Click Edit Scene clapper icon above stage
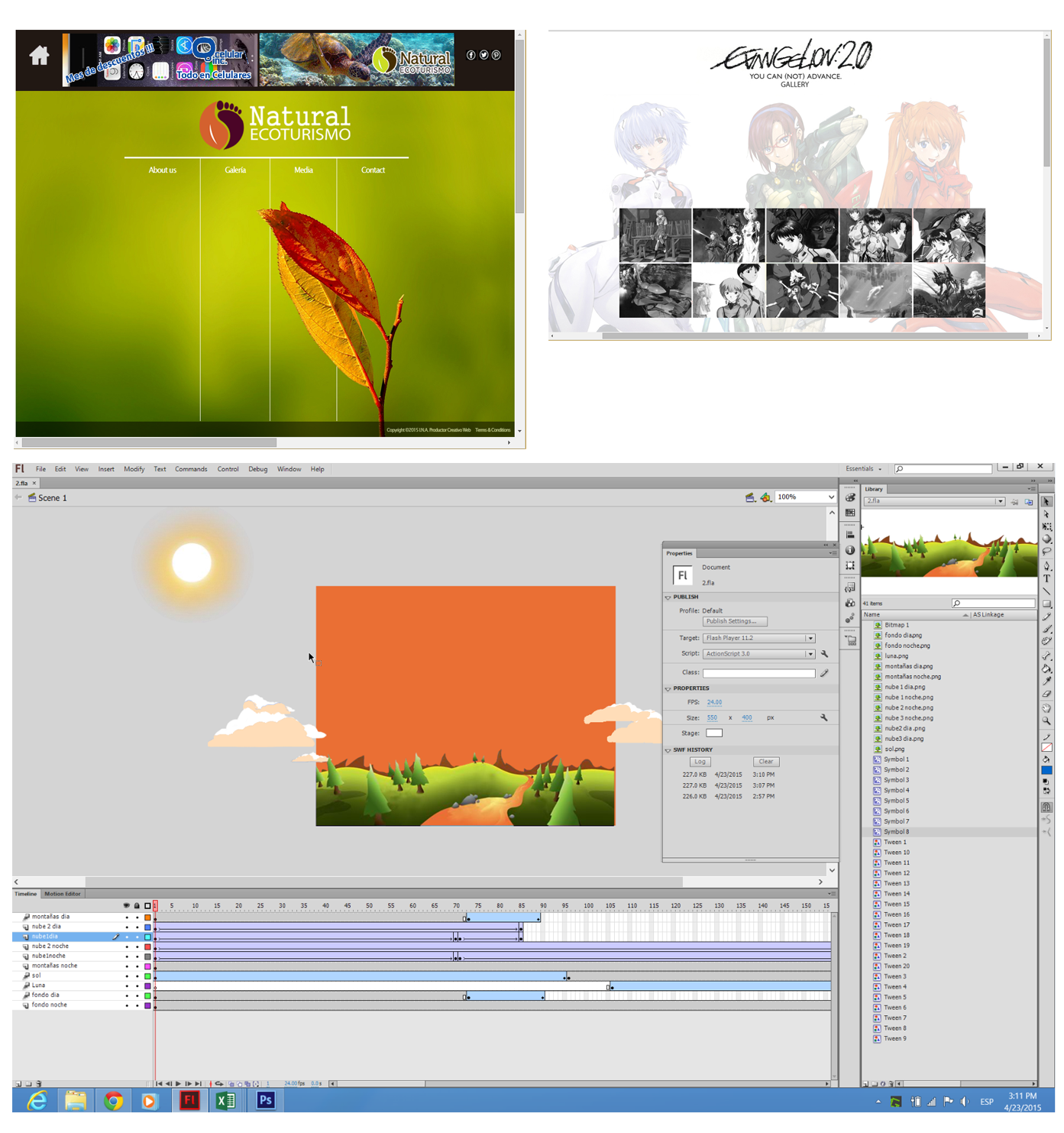The image size is (1064, 1133). (x=750, y=497)
